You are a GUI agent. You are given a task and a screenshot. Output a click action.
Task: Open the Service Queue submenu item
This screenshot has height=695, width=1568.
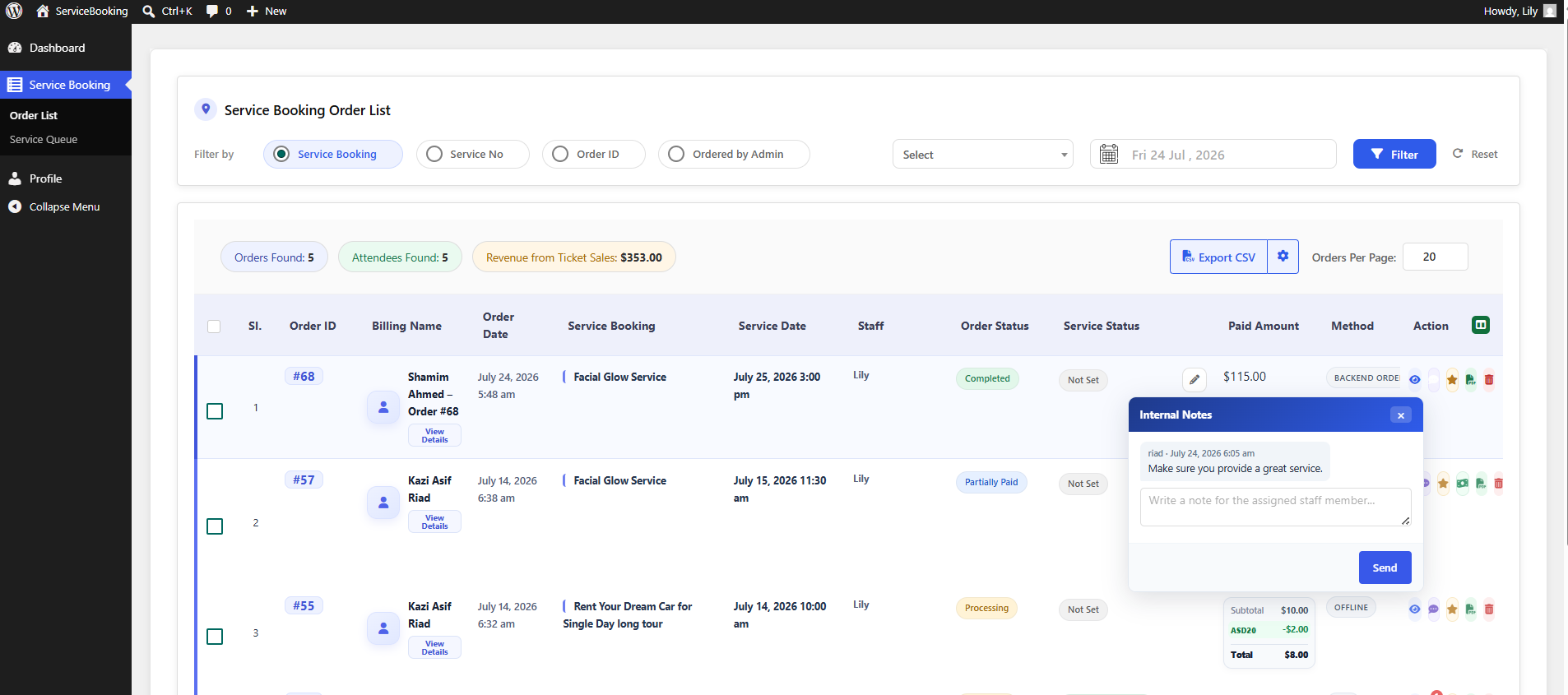tap(44, 139)
